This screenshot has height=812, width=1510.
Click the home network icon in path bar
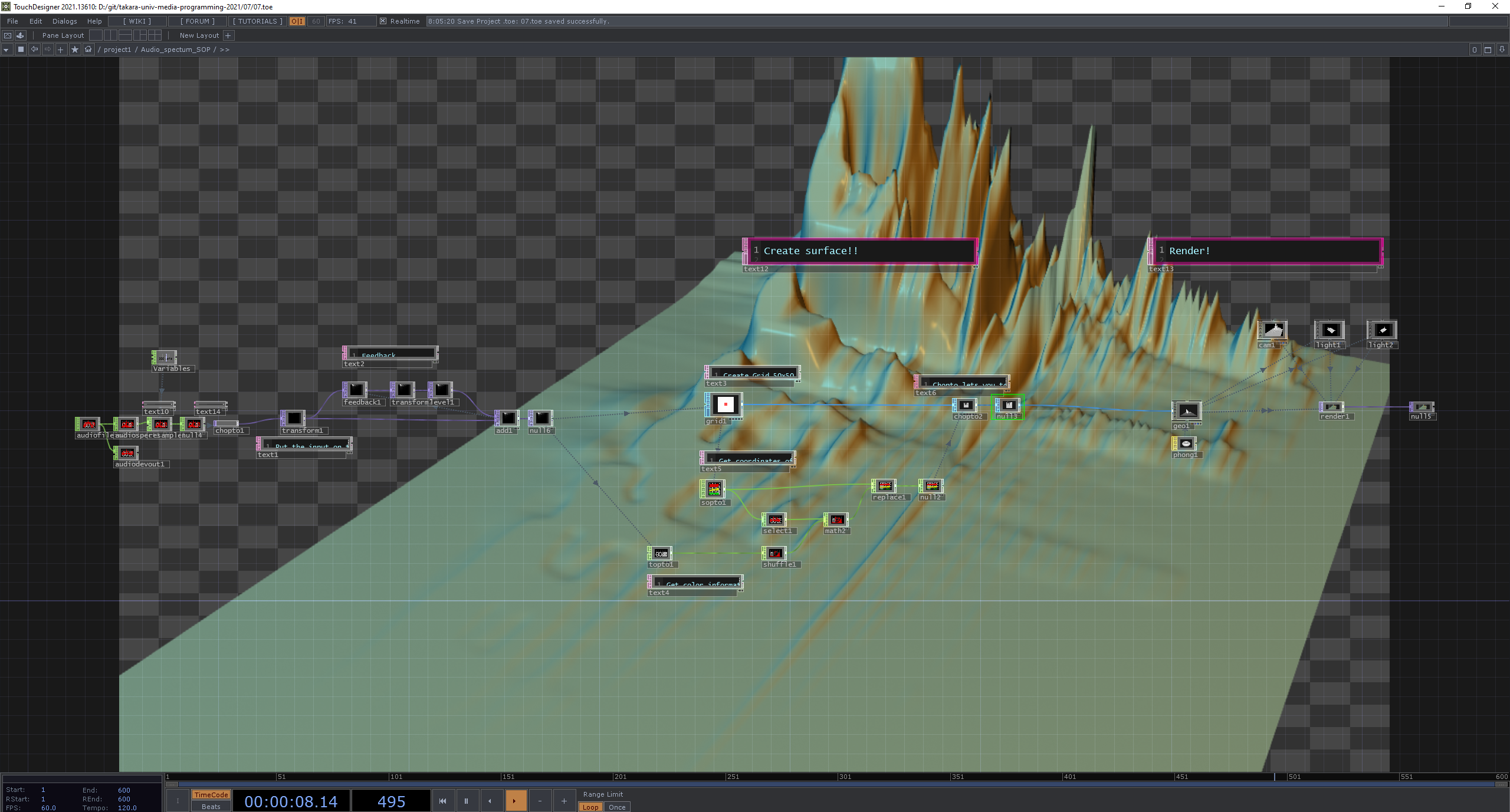[x=88, y=50]
